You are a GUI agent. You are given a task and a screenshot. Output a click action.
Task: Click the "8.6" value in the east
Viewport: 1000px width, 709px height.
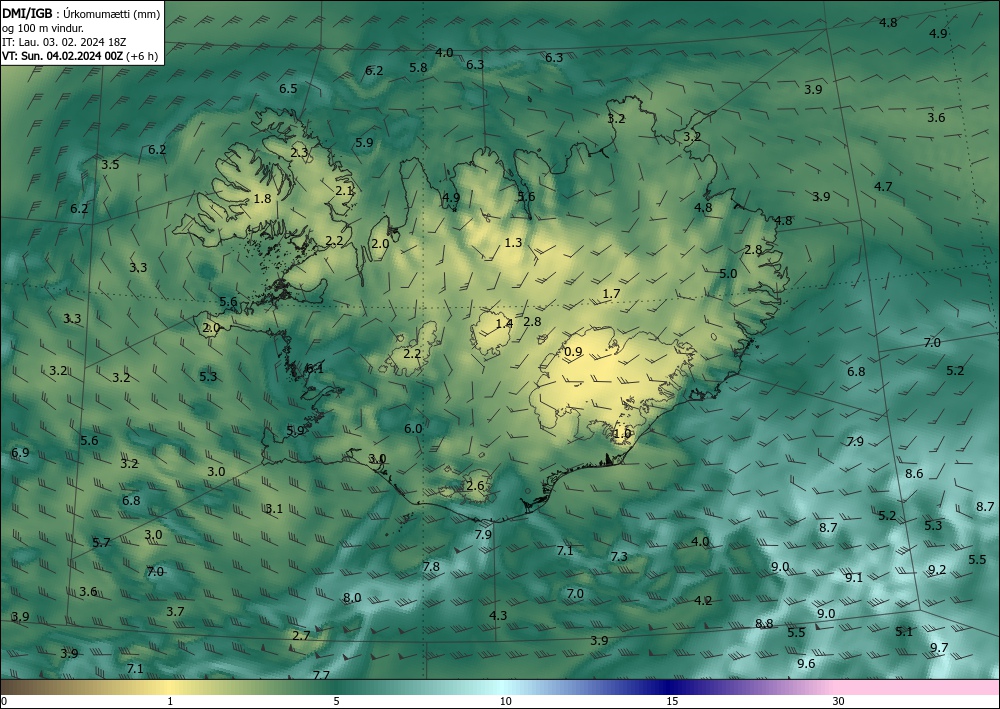[x=914, y=473]
